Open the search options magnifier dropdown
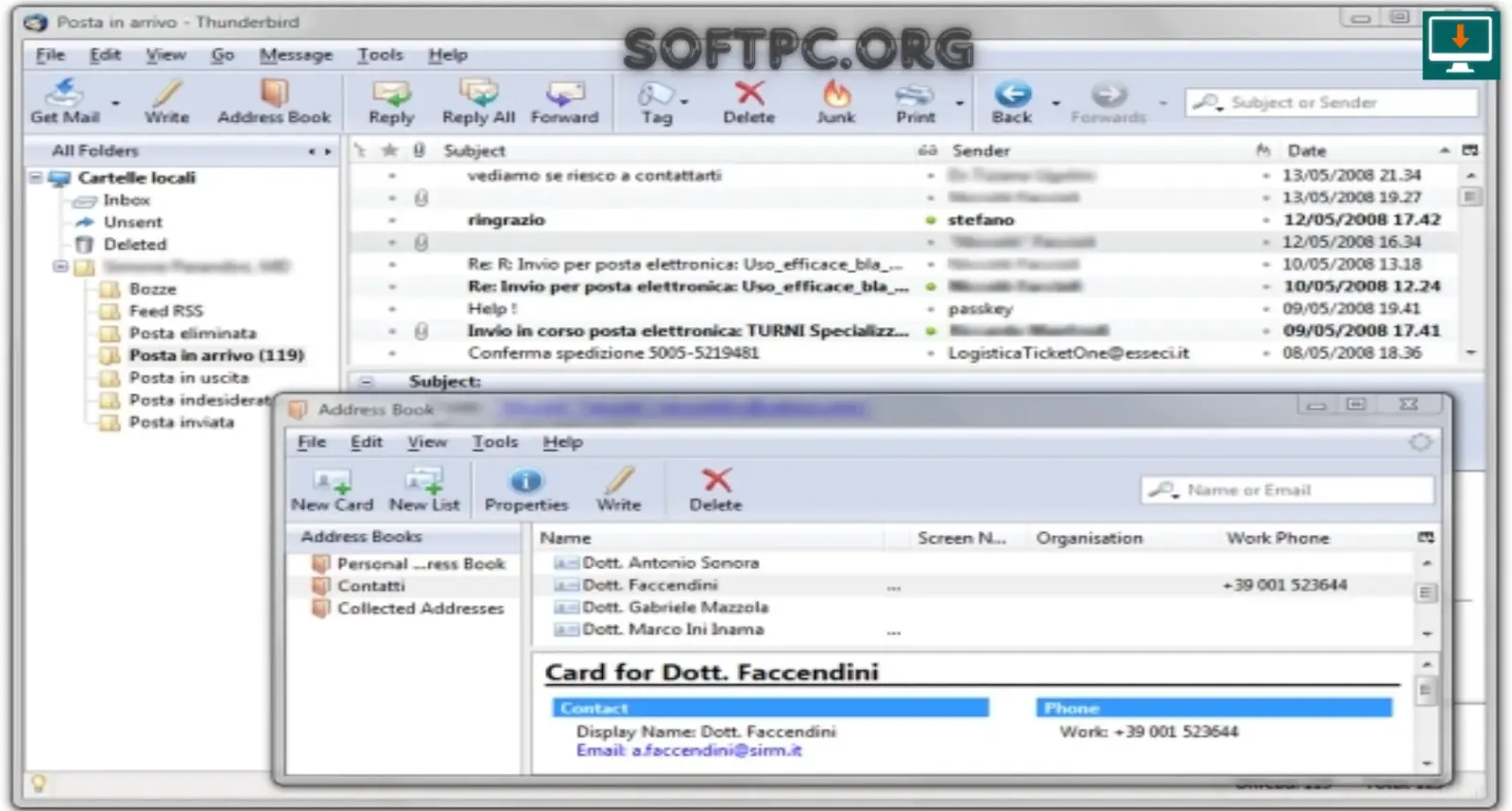The height and width of the screenshot is (811, 1512). pyautogui.click(x=1207, y=102)
